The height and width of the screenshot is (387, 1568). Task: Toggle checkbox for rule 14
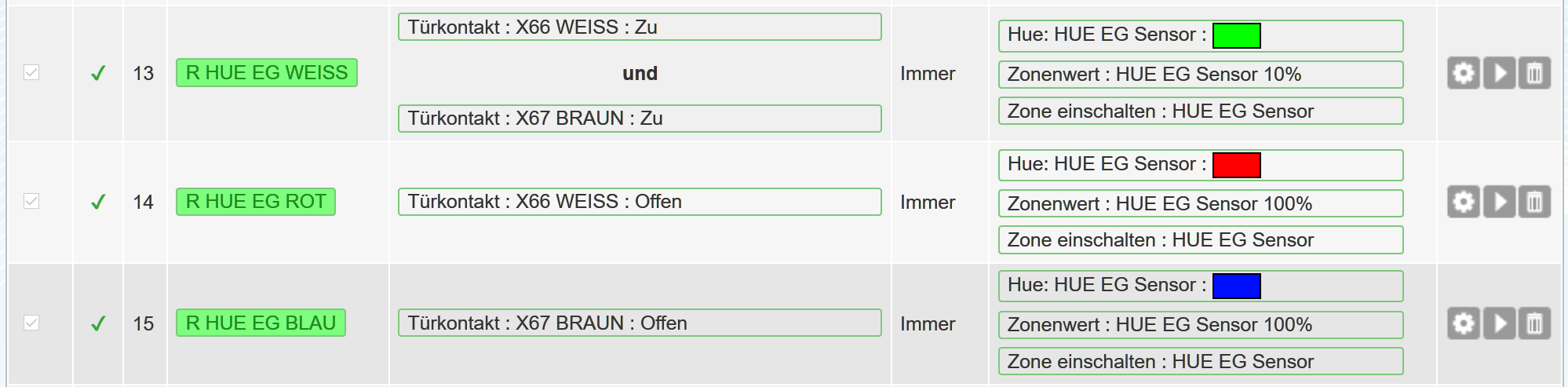pos(31,202)
